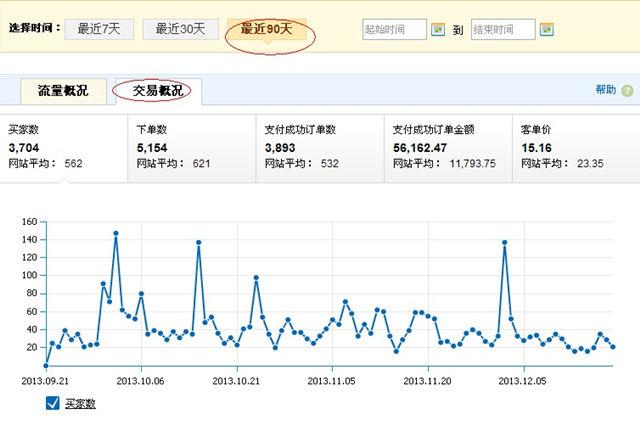640x425 pixels.
Task: Switch to the 流量概况 tab
Action: pyautogui.click(x=64, y=91)
